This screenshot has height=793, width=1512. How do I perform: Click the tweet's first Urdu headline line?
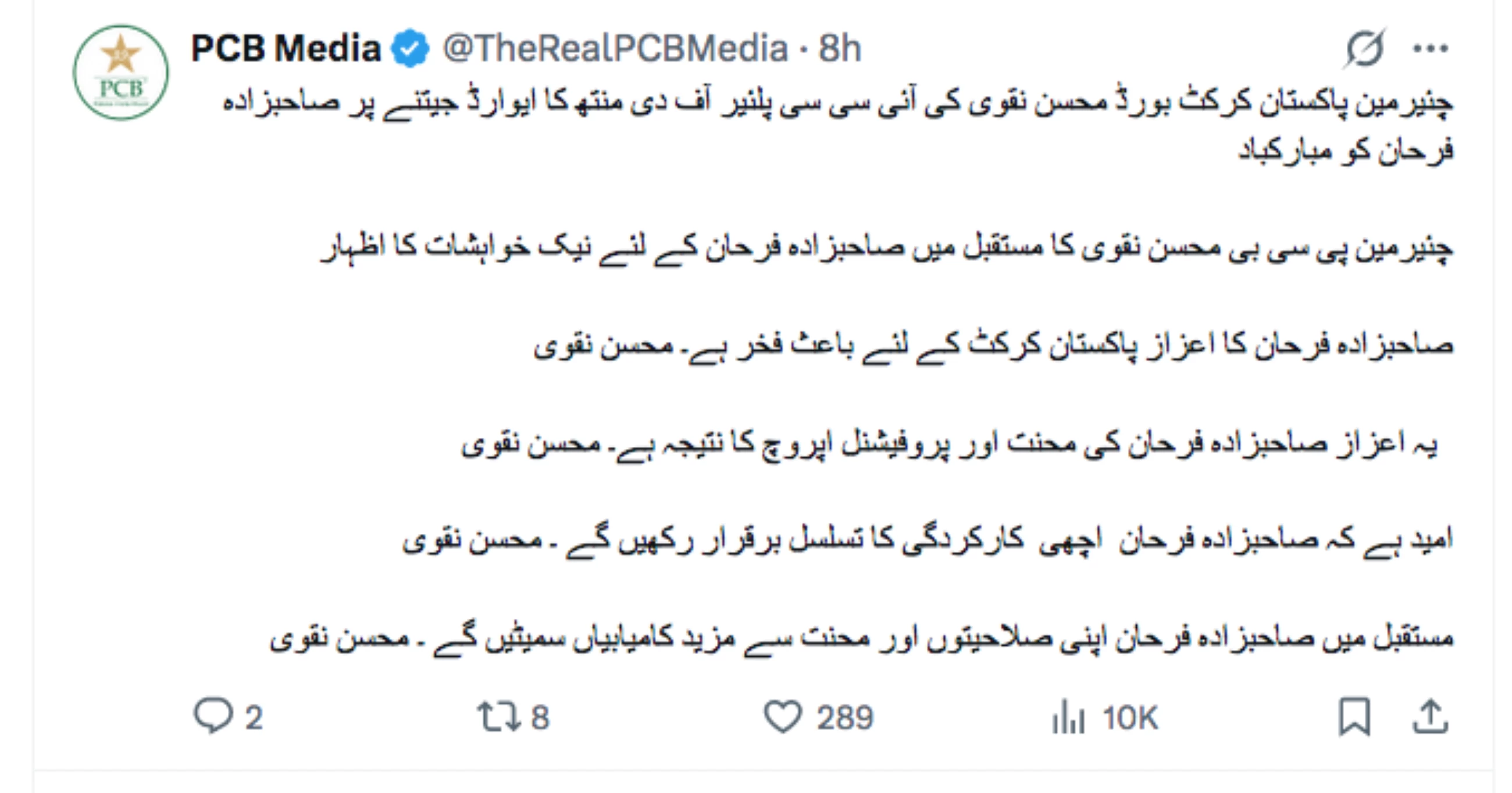837,104
